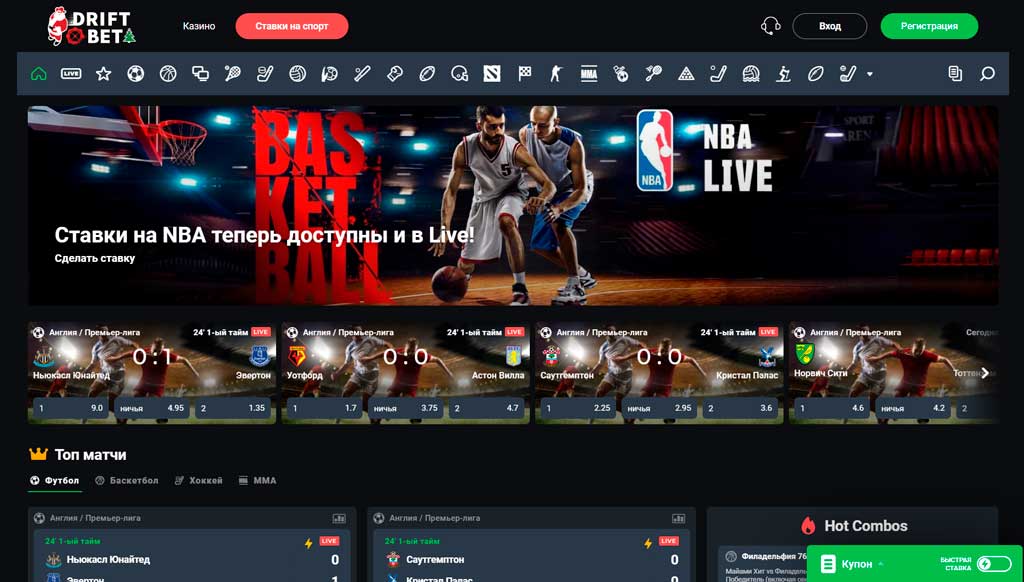Bet on draw 2.95 Southampton–Crystal Palace
The width and height of the screenshot is (1024, 582).
(x=660, y=408)
